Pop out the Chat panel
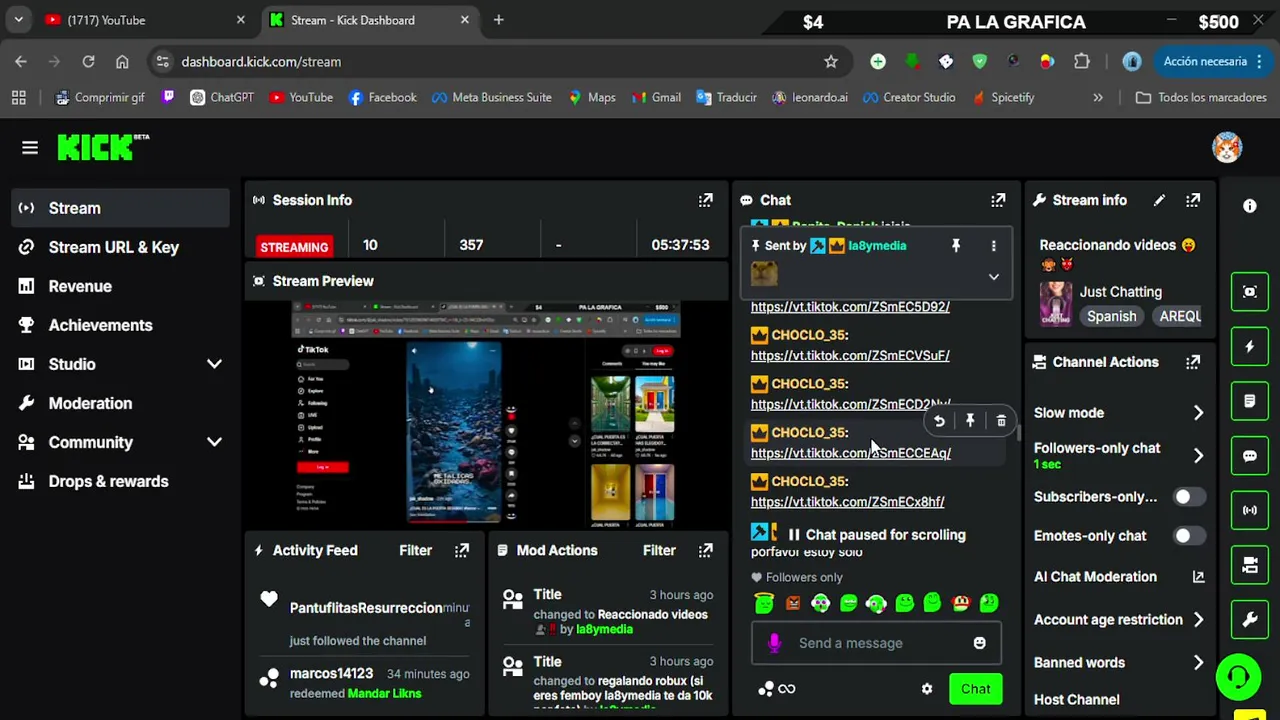 (x=998, y=200)
